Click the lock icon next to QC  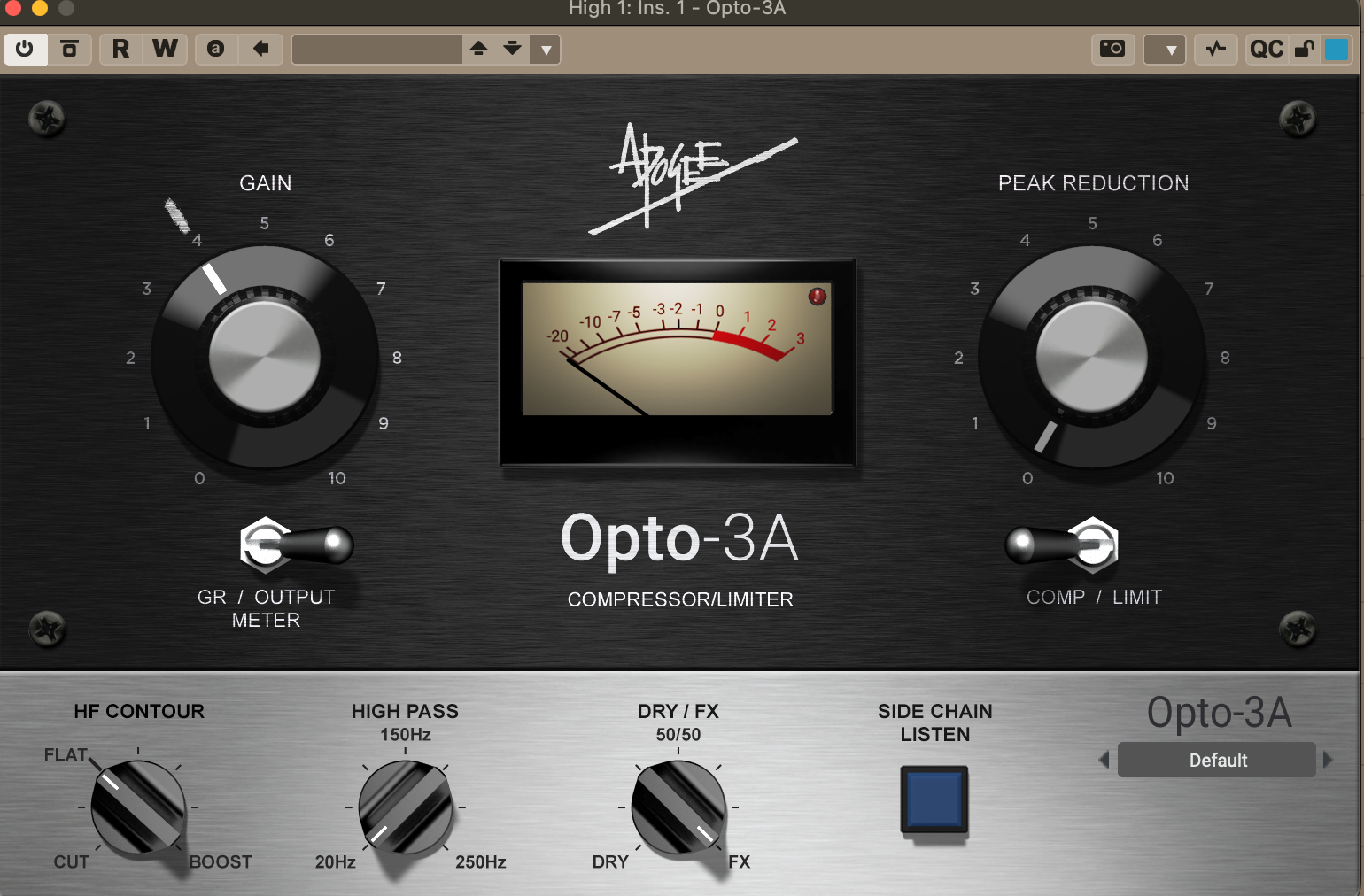[x=1305, y=49]
